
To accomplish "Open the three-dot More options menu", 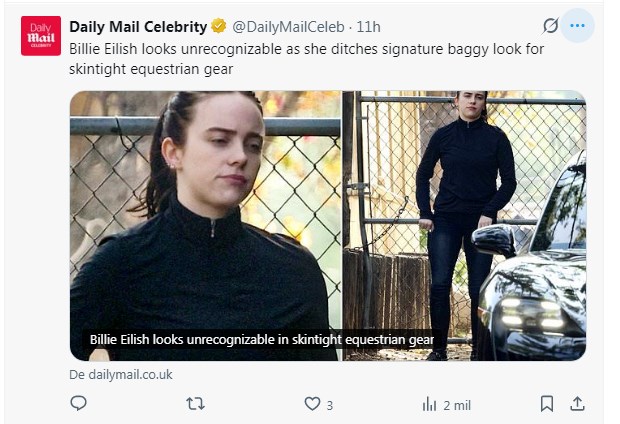I will (577, 26).
